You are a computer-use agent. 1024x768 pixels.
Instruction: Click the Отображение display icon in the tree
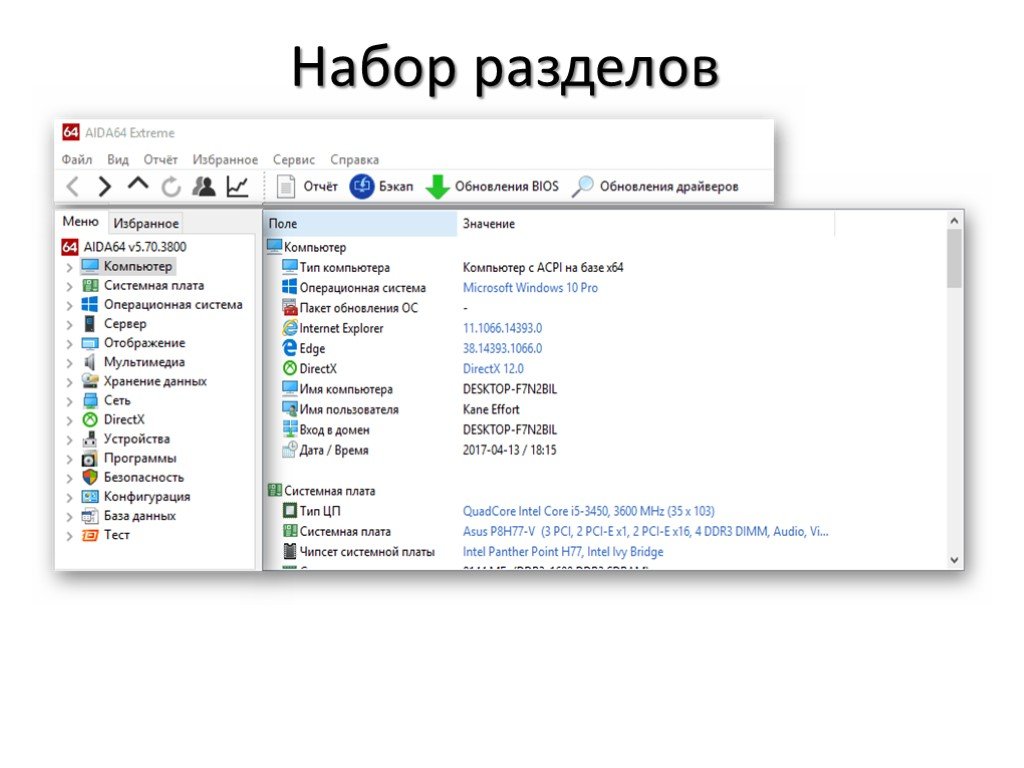(90, 343)
